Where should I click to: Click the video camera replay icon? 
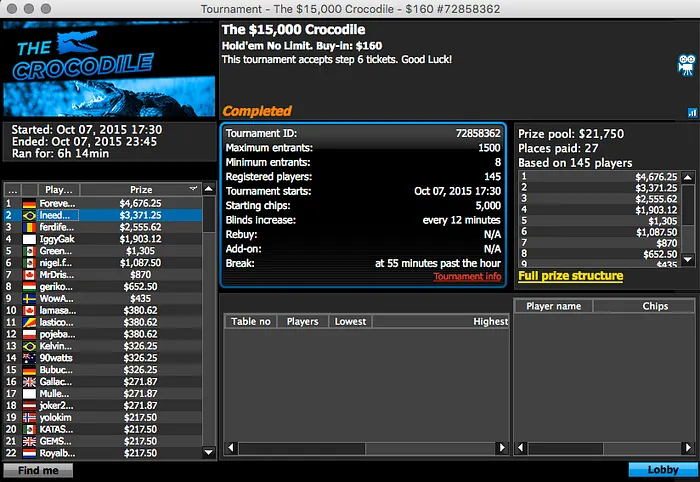tap(686, 67)
